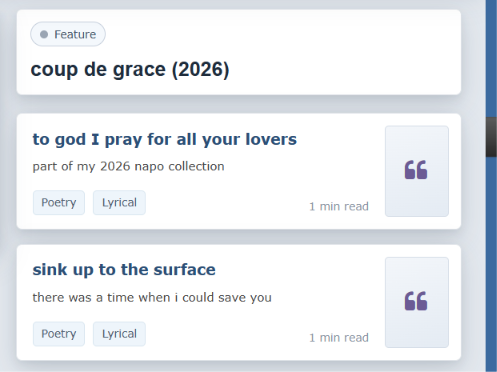Select Poetry tag on 'sink up to the surface'
This screenshot has height=372, width=497.
59,334
